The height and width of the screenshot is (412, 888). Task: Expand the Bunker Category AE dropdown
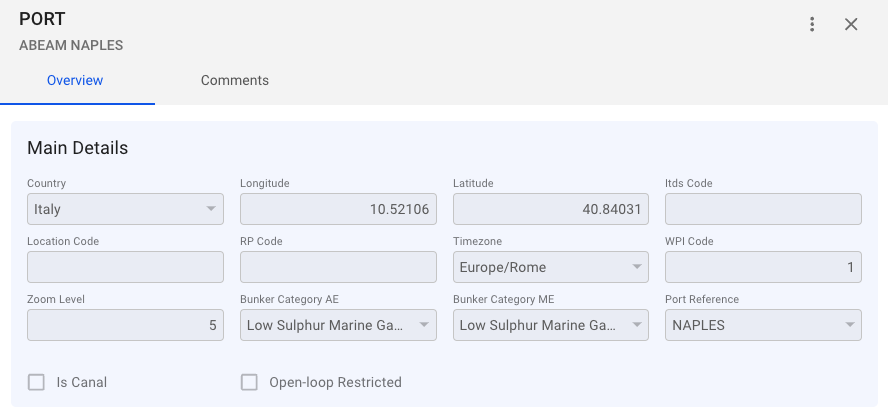pyautogui.click(x=328, y=325)
